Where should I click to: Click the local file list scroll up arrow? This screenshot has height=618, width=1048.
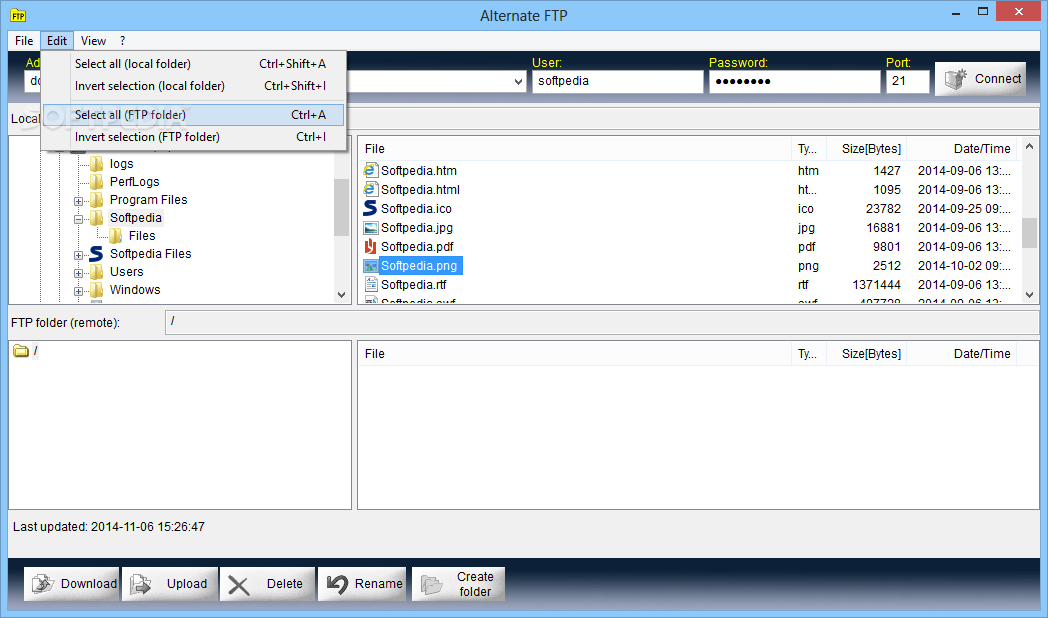(x=1029, y=146)
